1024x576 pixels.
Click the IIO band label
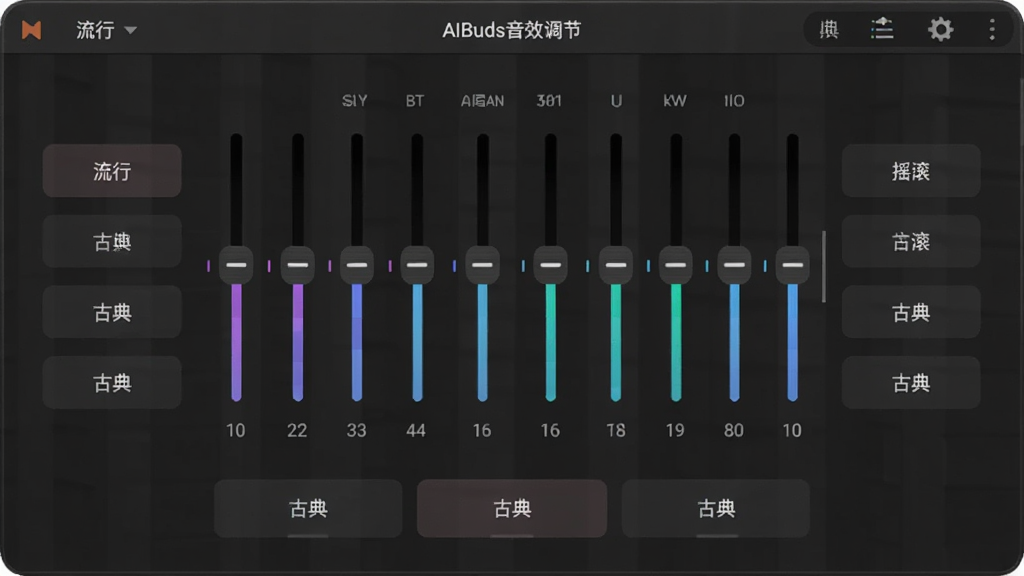coord(734,101)
